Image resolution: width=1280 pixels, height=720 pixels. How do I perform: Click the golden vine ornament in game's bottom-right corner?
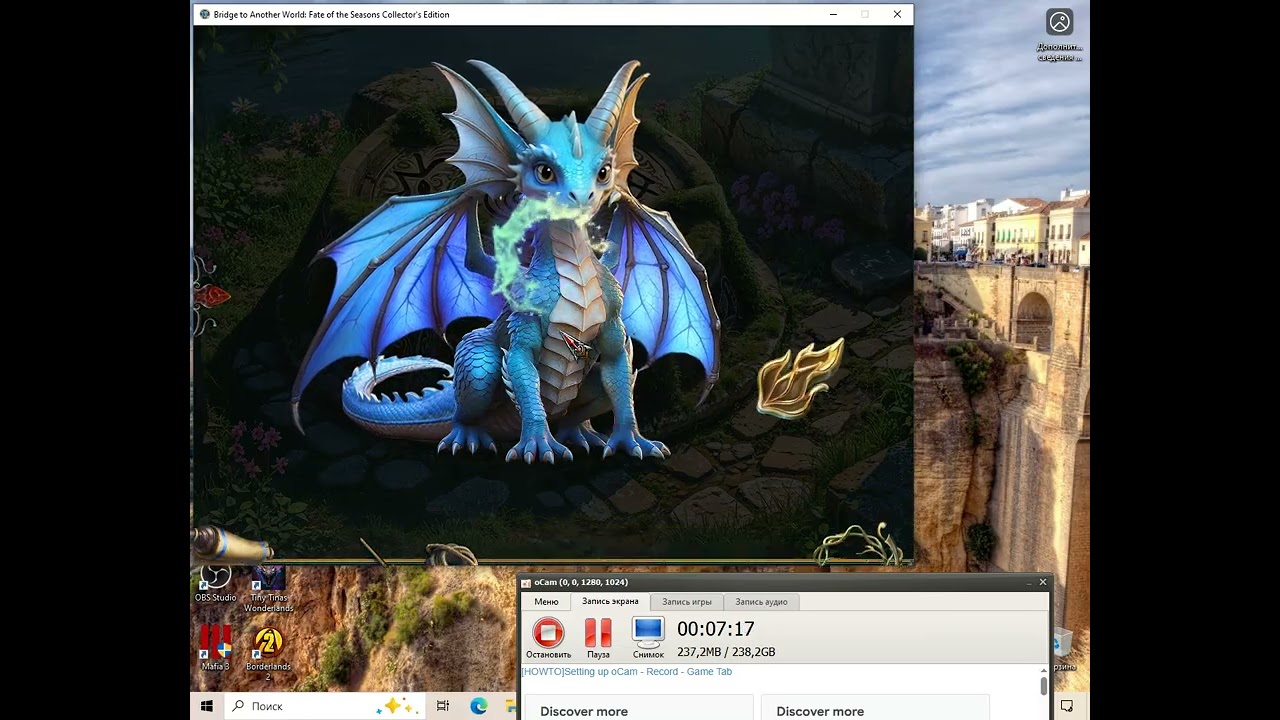[x=860, y=545]
